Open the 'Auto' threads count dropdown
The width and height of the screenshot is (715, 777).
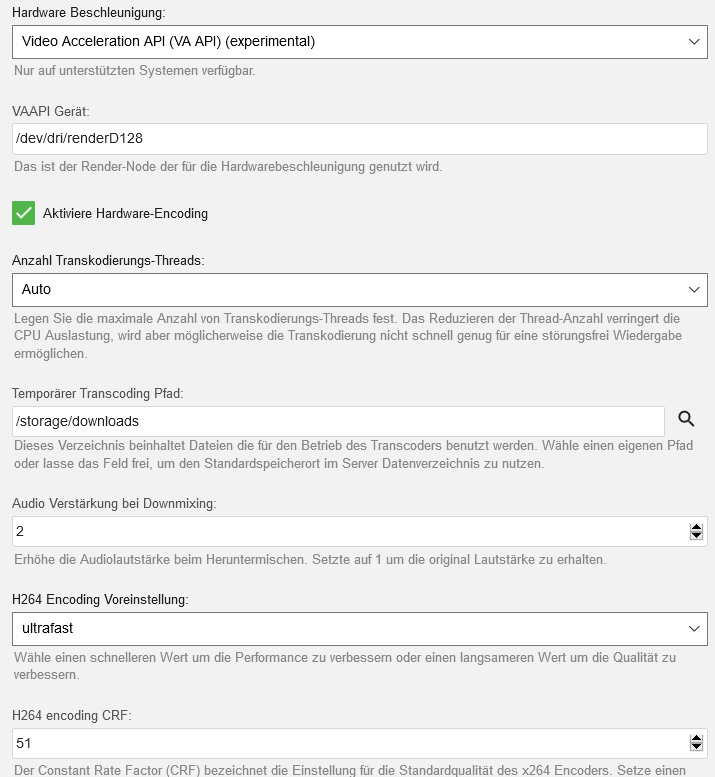[360, 290]
